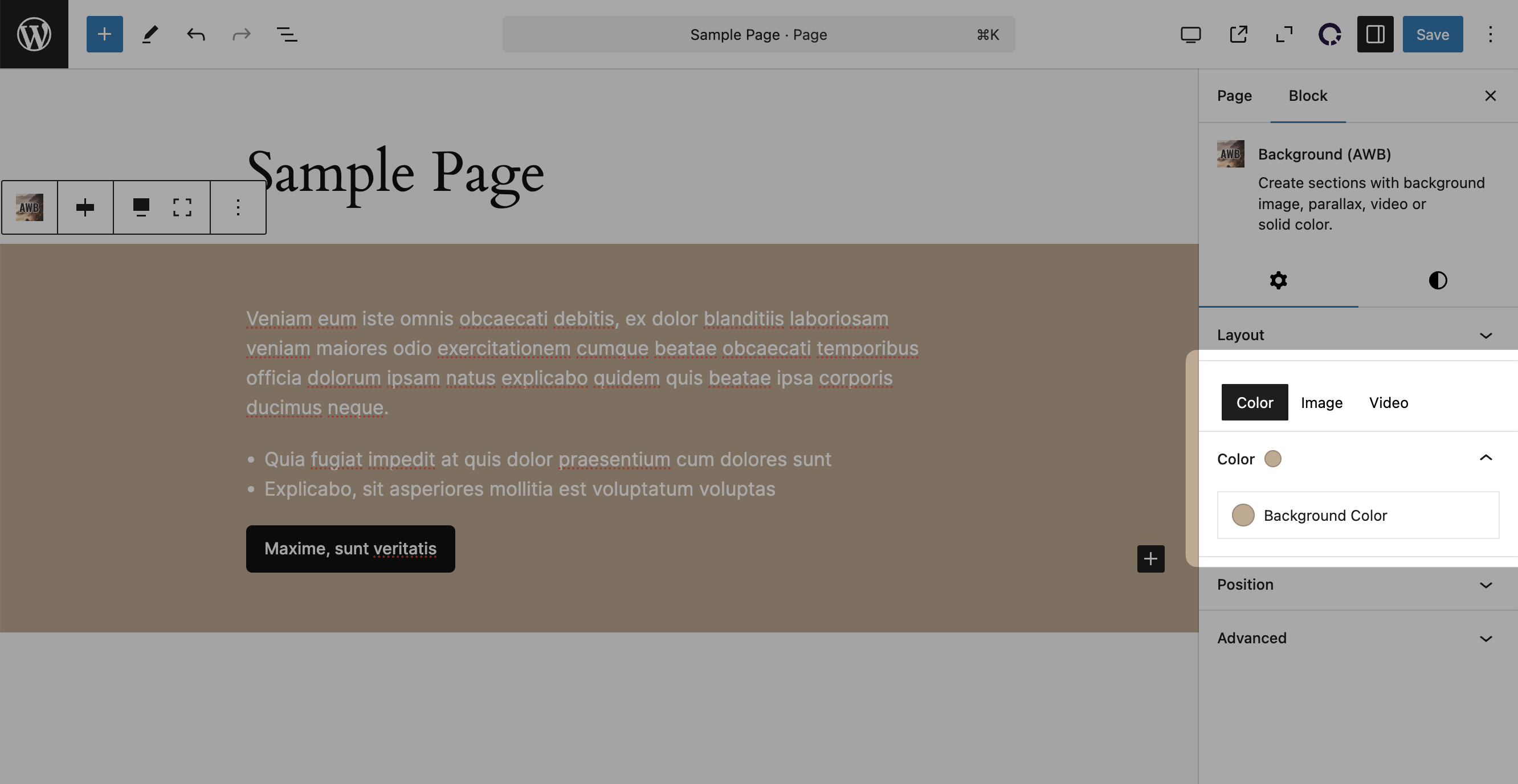Switch background type to Image
This screenshot has height=784, width=1518.
point(1321,402)
